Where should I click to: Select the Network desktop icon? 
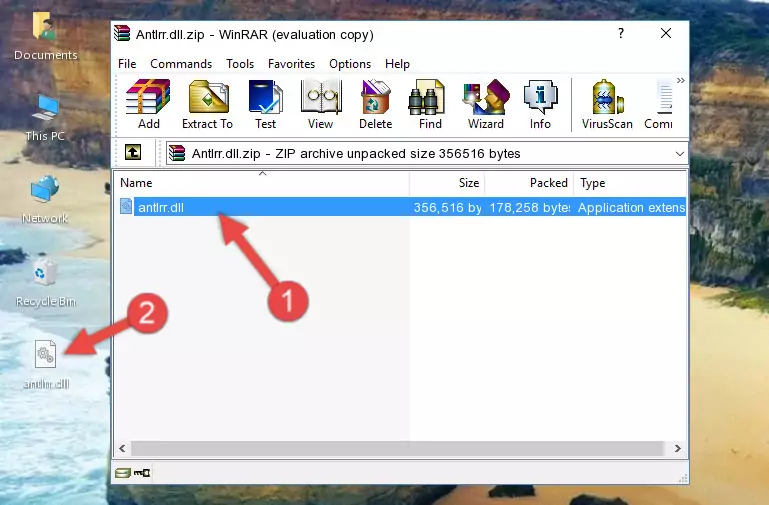point(45,200)
